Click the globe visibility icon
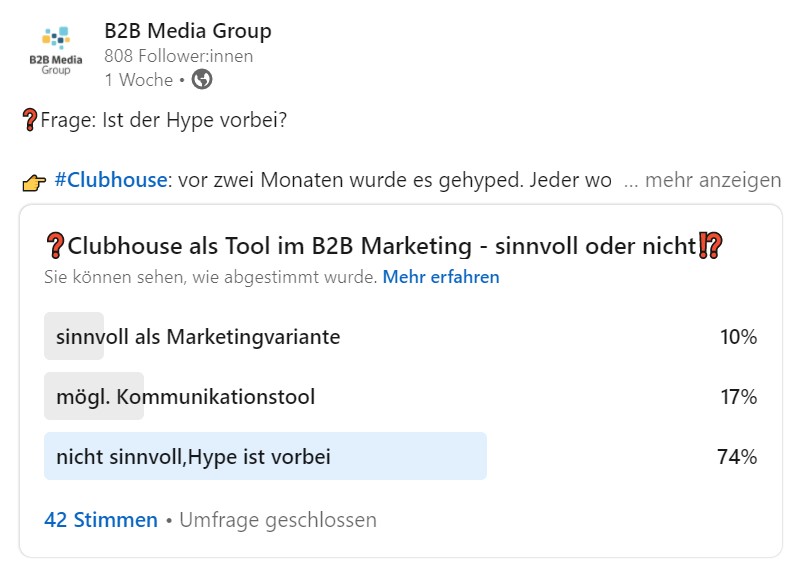The width and height of the screenshot is (797, 566). pos(202,79)
